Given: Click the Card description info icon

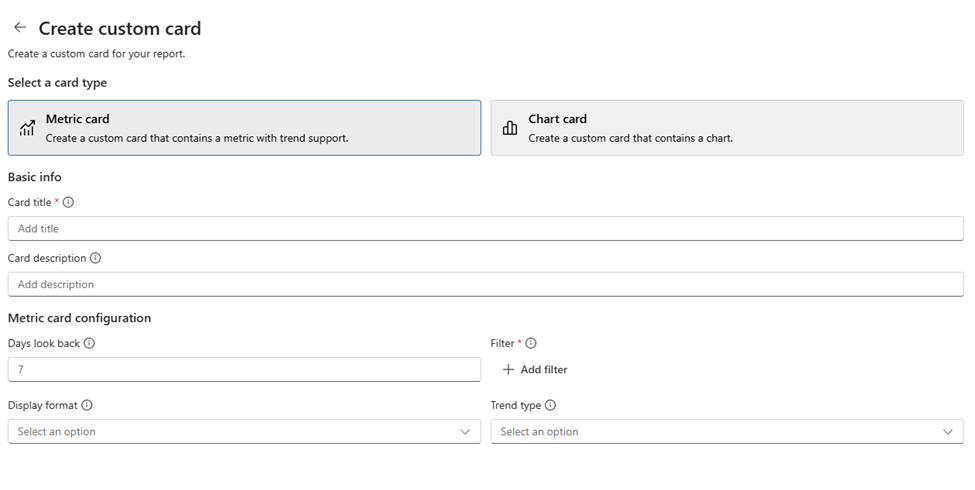Looking at the screenshot, I should click(96, 258).
